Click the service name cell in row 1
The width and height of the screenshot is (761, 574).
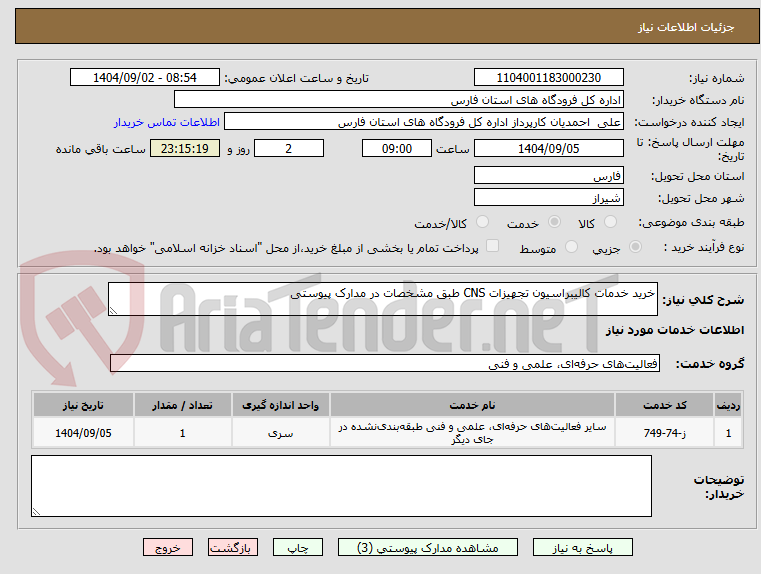click(x=472, y=433)
